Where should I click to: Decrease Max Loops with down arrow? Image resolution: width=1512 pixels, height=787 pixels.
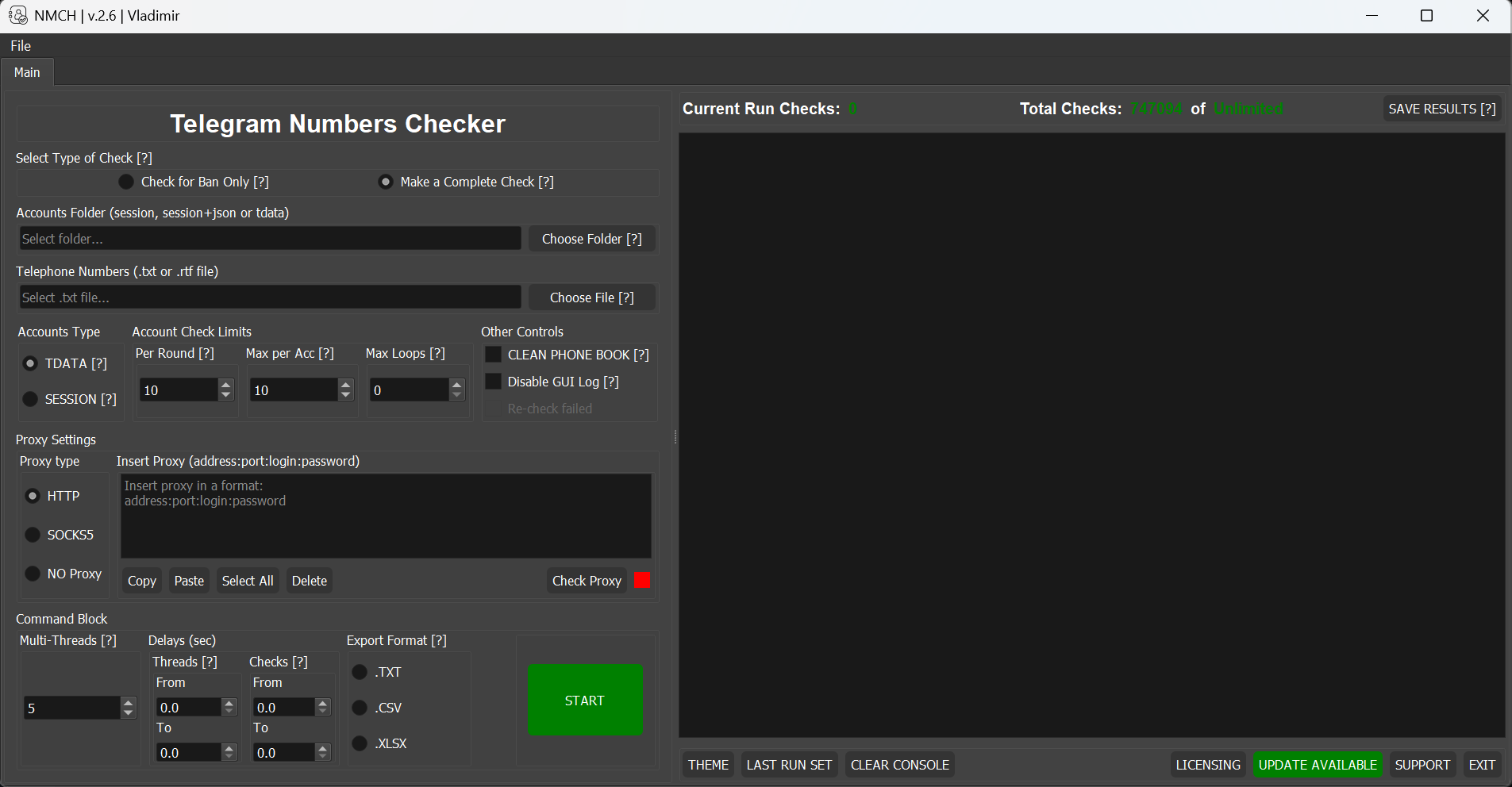[x=456, y=395]
